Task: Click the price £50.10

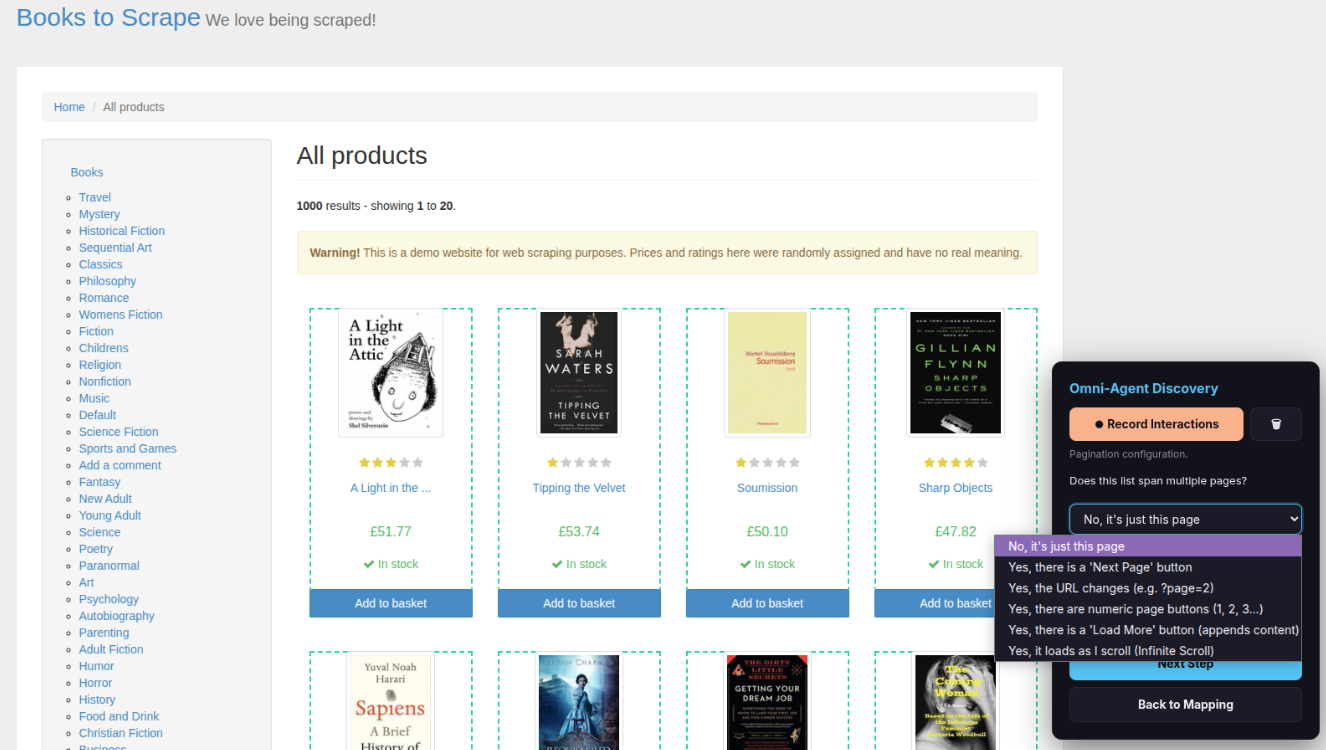Action: pos(767,531)
